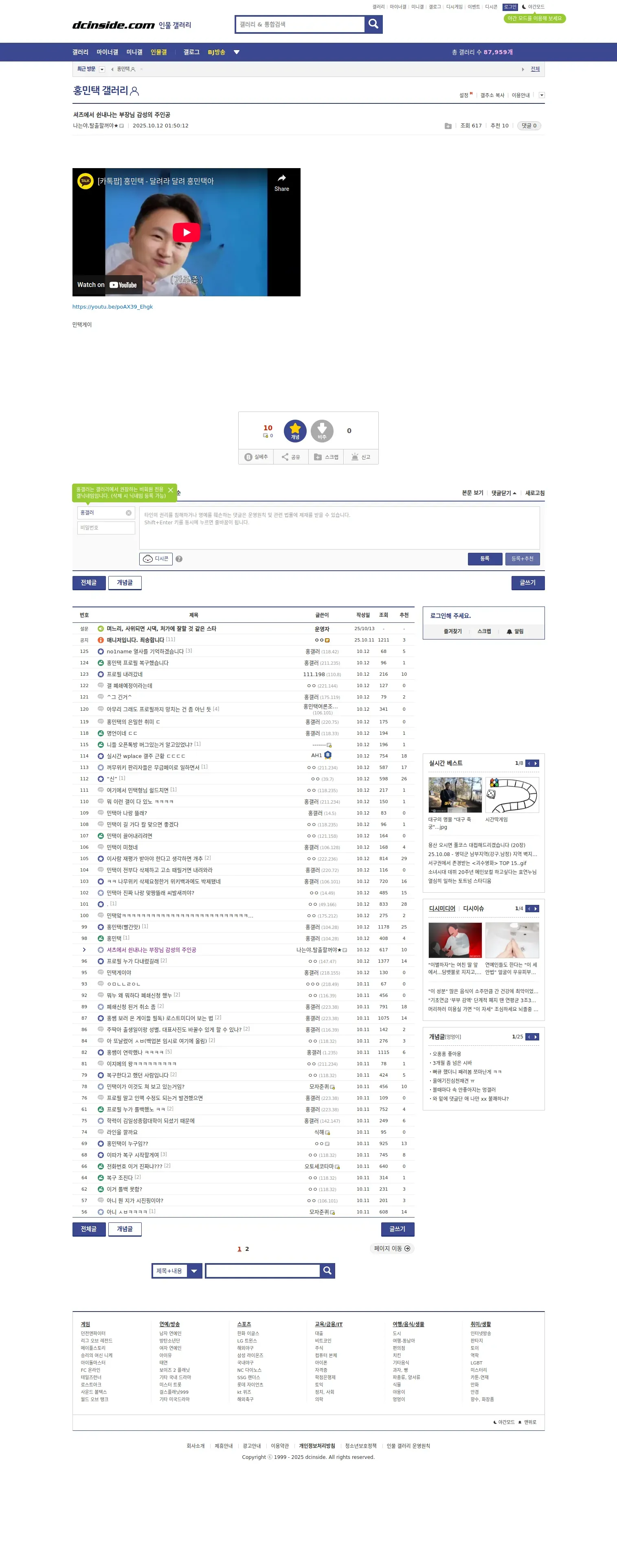Click the header search magnifier icon

(373, 24)
